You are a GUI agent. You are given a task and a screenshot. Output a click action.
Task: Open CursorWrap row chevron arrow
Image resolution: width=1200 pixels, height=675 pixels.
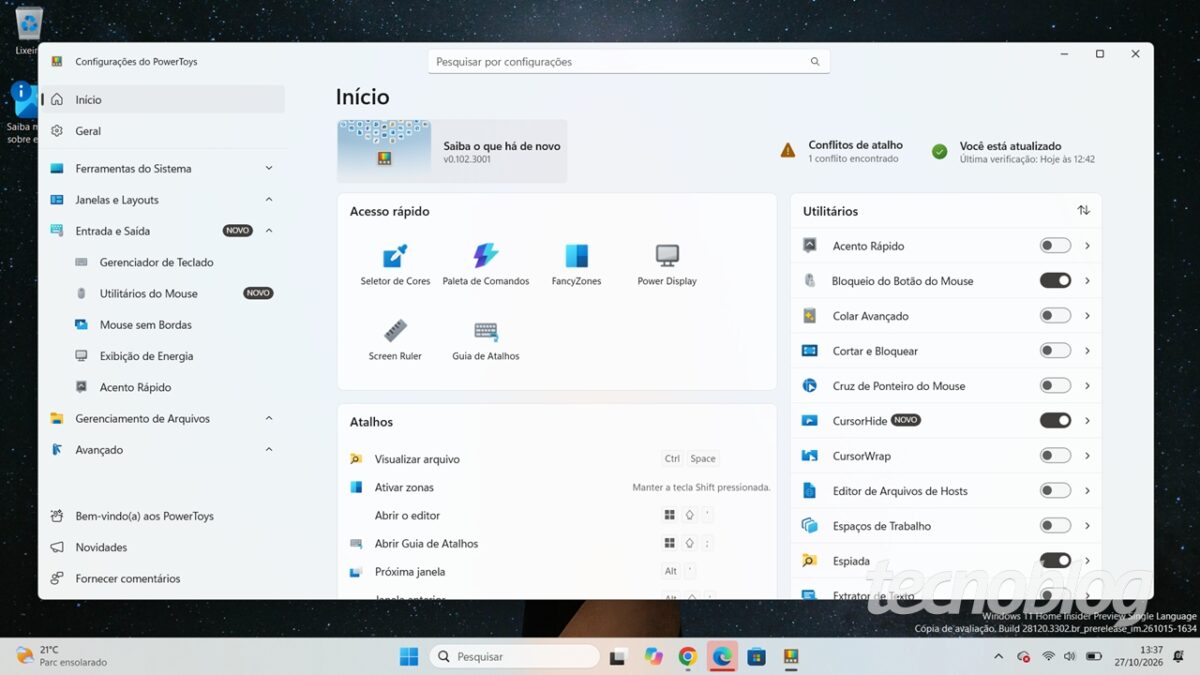click(x=1087, y=456)
